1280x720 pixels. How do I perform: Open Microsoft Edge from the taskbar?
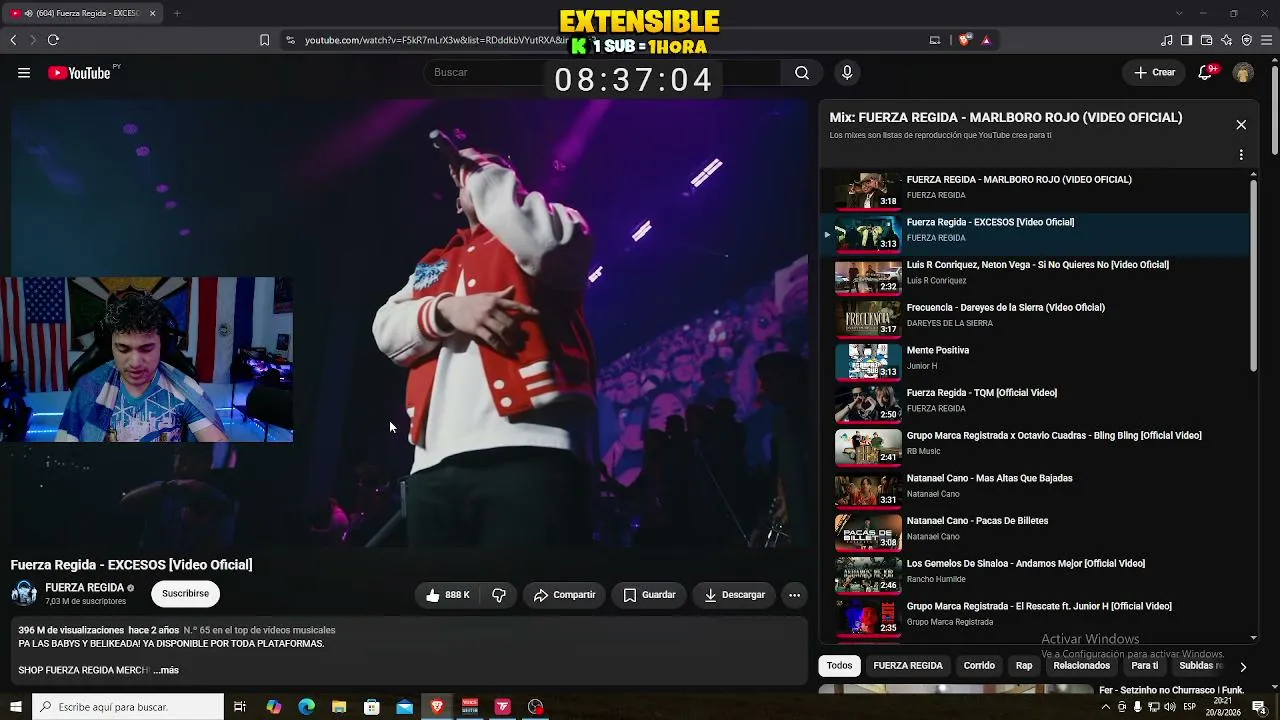tap(306, 707)
